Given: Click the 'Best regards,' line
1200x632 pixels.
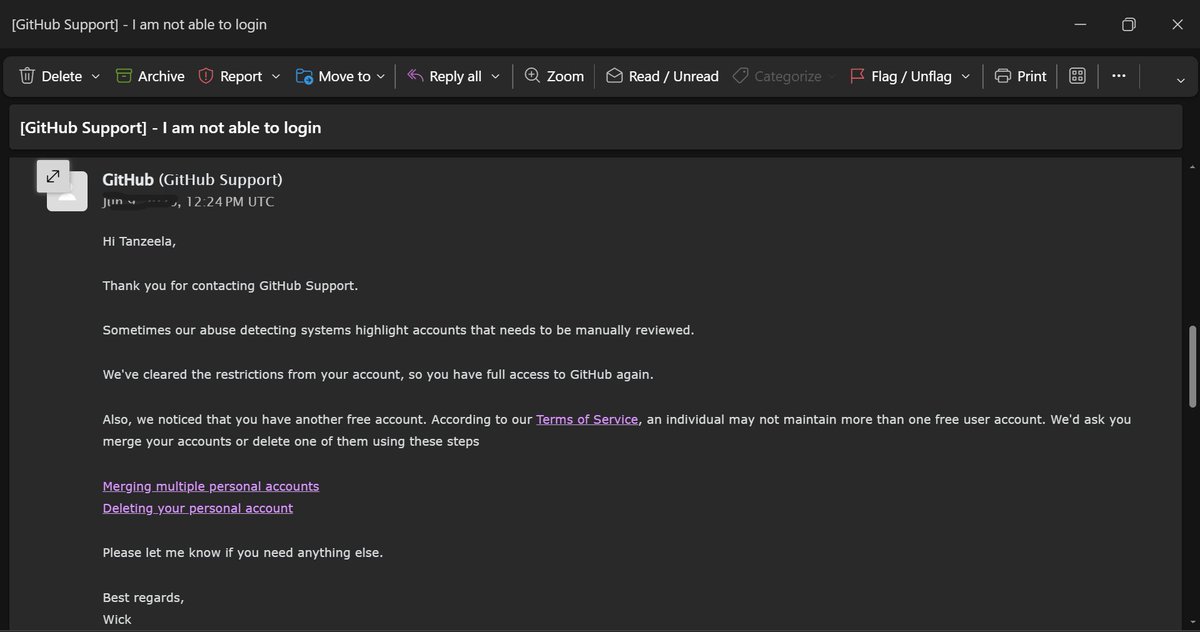Looking at the screenshot, I should point(143,597).
